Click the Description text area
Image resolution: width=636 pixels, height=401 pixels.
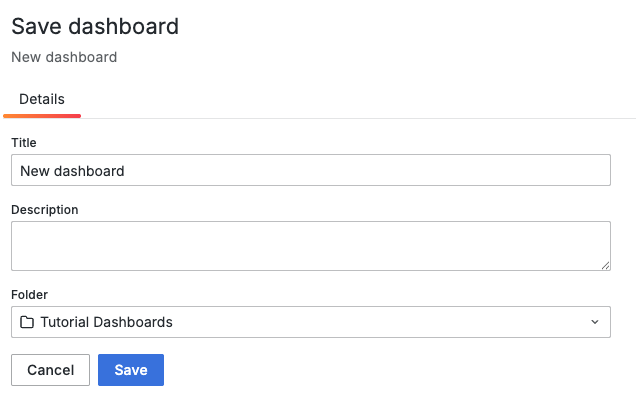(310, 245)
